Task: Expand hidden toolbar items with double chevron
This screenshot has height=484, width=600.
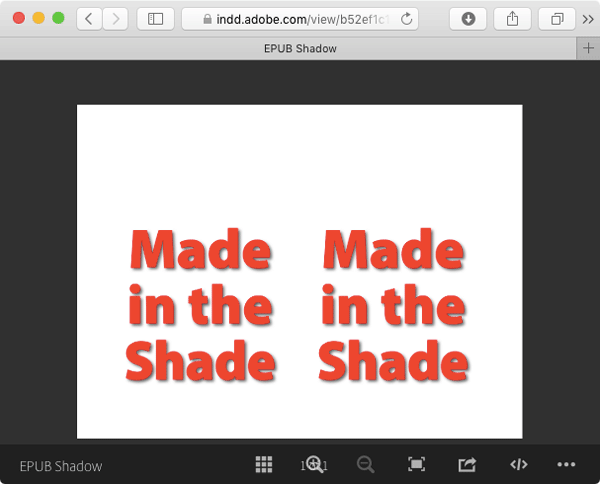Action: [x=588, y=19]
